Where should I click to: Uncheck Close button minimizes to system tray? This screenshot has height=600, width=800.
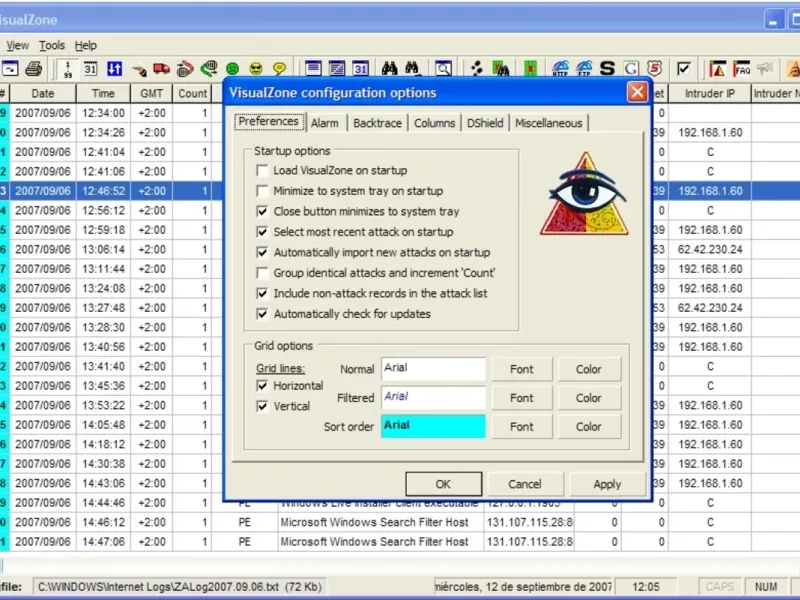(262, 211)
